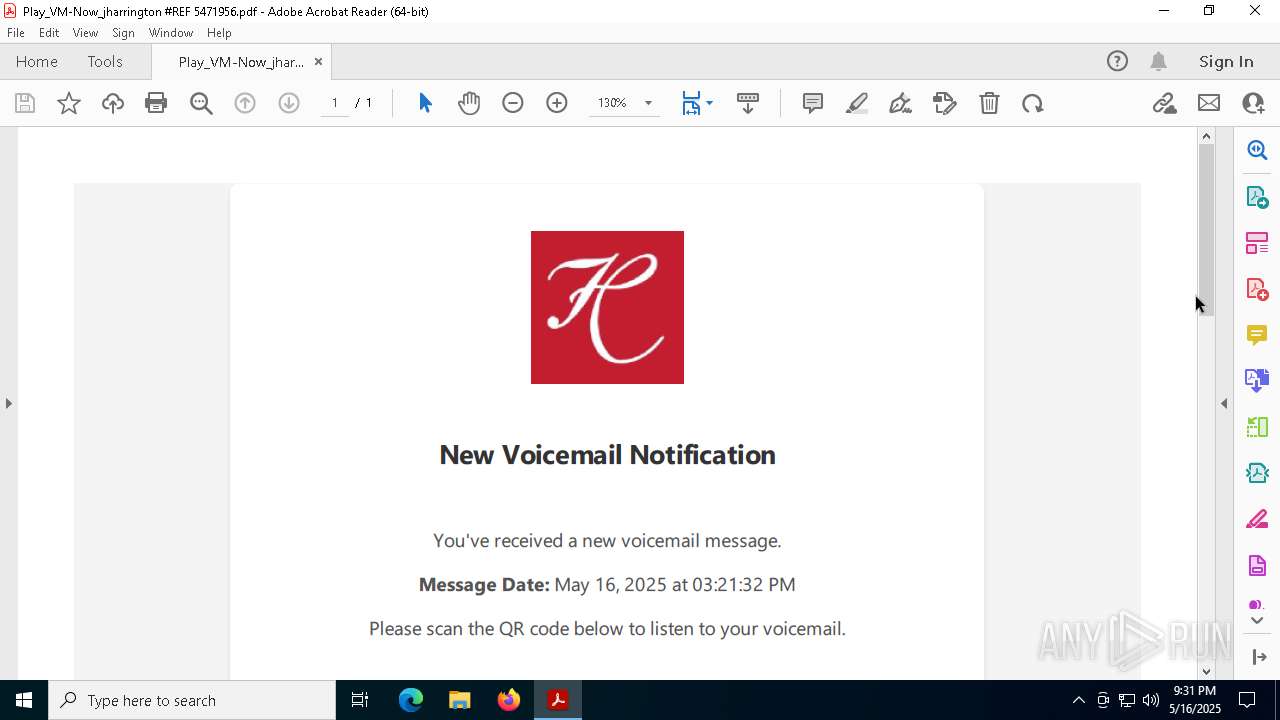Open the File menu
The height and width of the screenshot is (720, 1280).
(x=16, y=32)
